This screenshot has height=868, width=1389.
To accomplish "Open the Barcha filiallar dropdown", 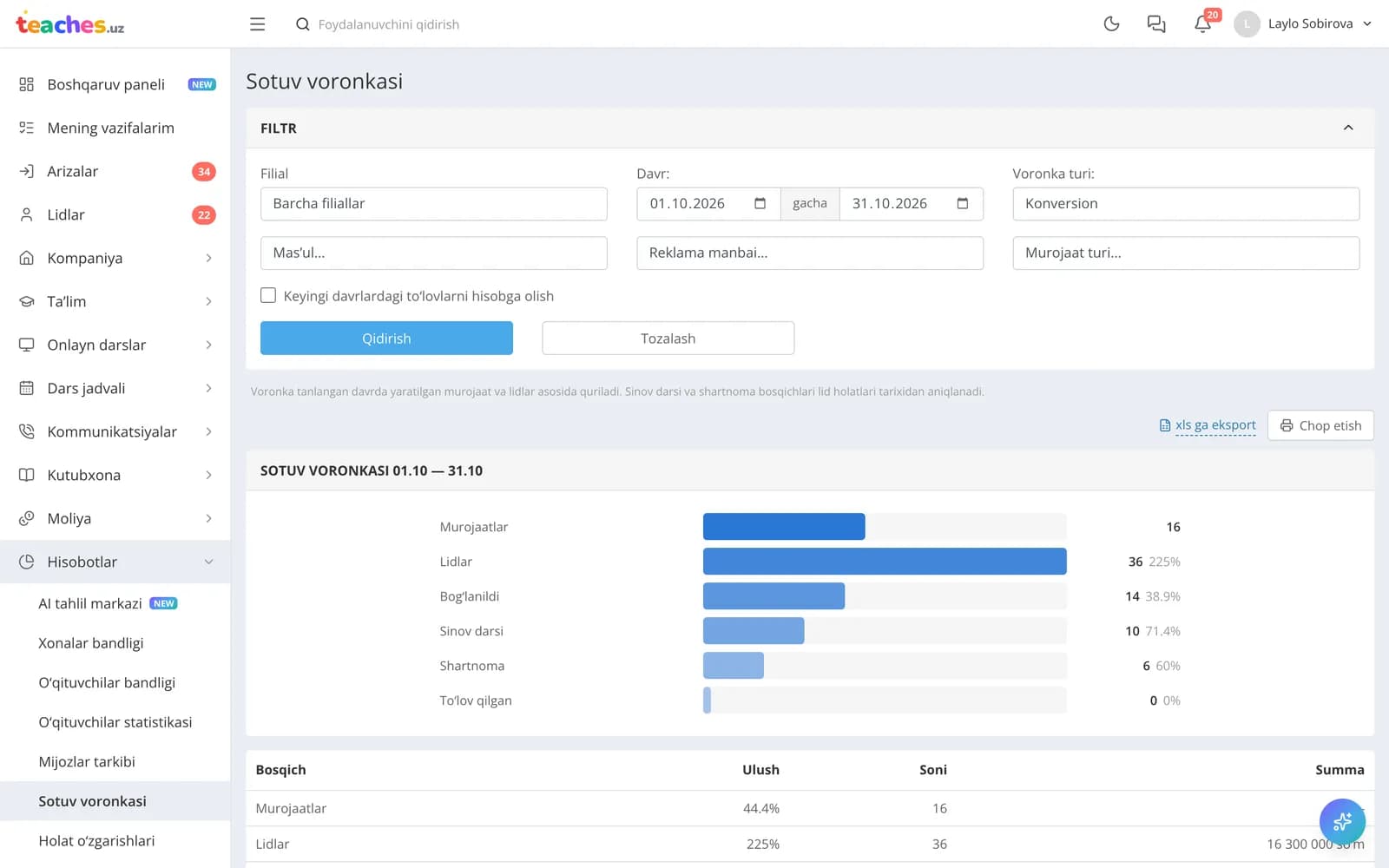I will pos(433,203).
